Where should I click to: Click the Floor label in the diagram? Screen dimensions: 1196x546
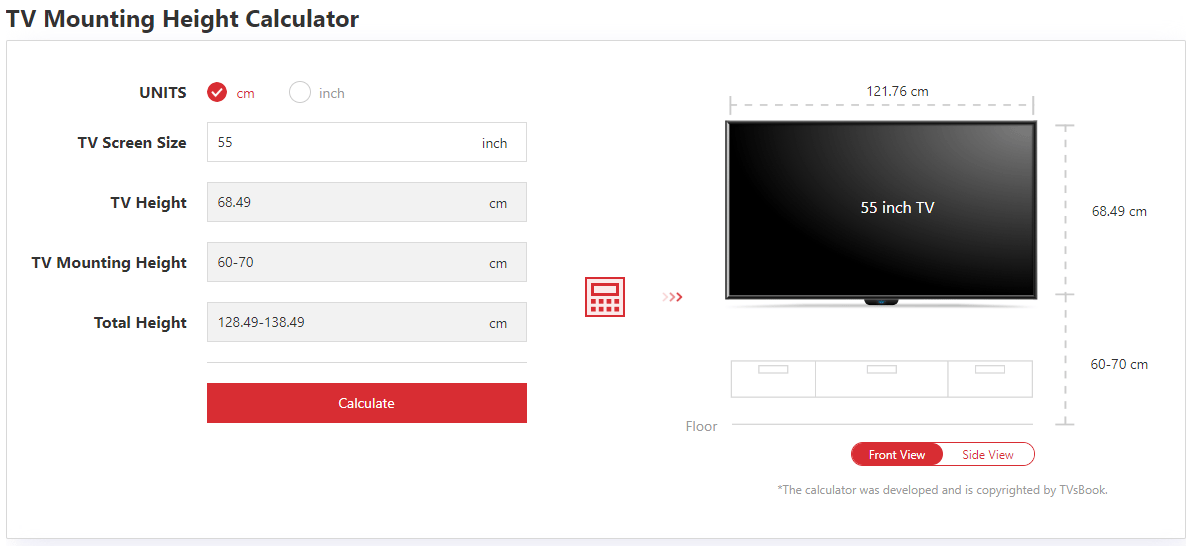(x=702, y=426)
